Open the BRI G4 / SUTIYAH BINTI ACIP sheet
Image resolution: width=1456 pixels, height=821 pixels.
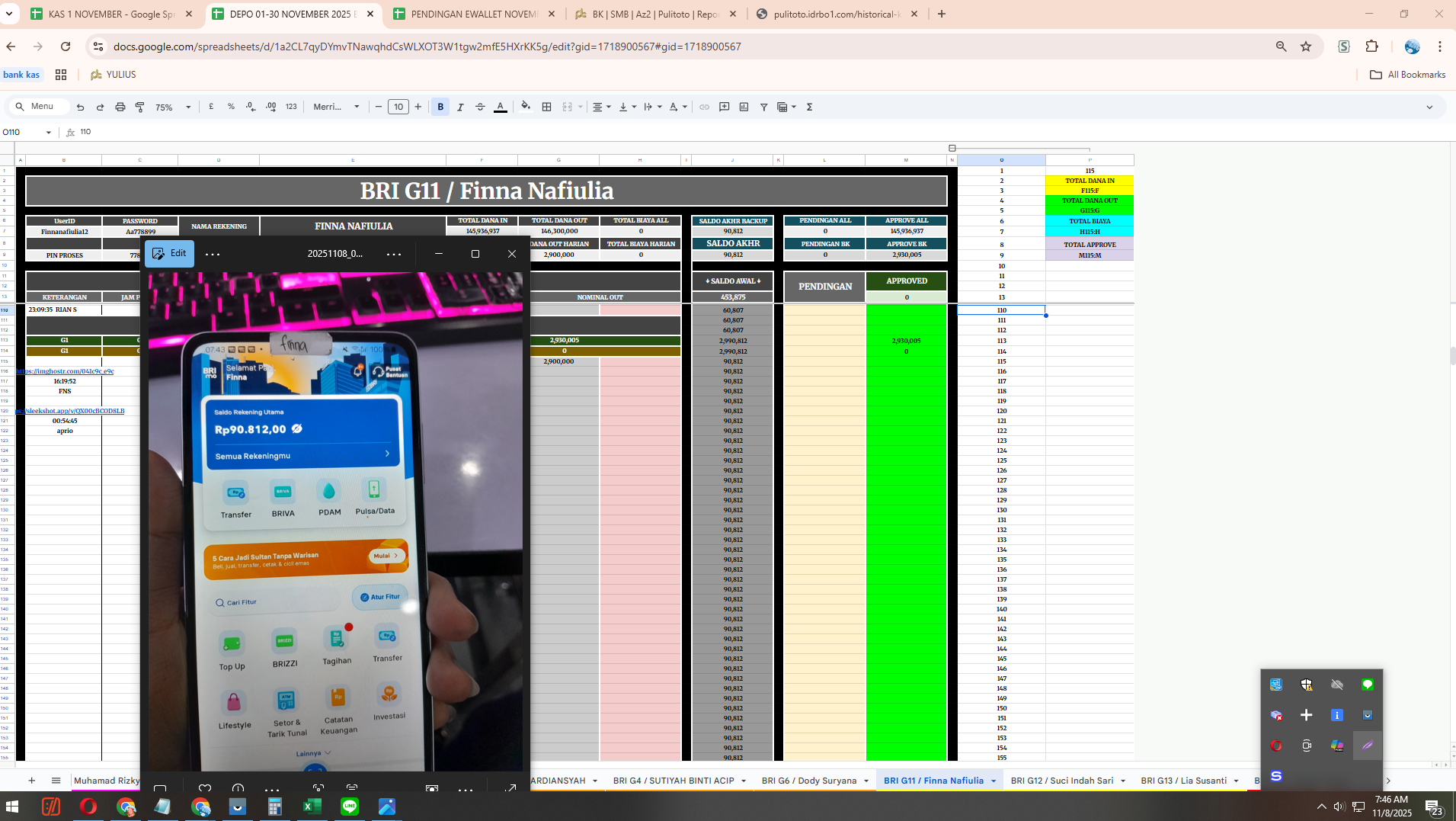[x=673, y=781]
